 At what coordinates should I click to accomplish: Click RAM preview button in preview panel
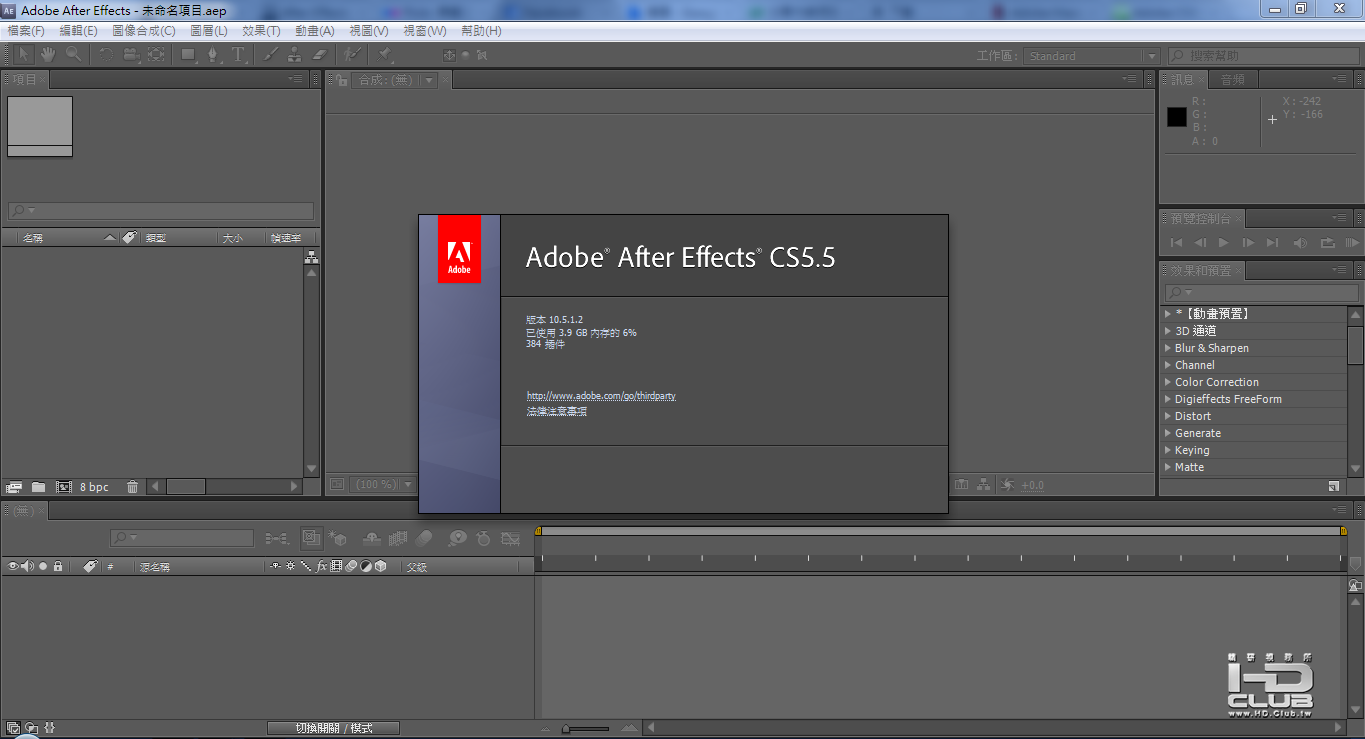[1351, 242]
